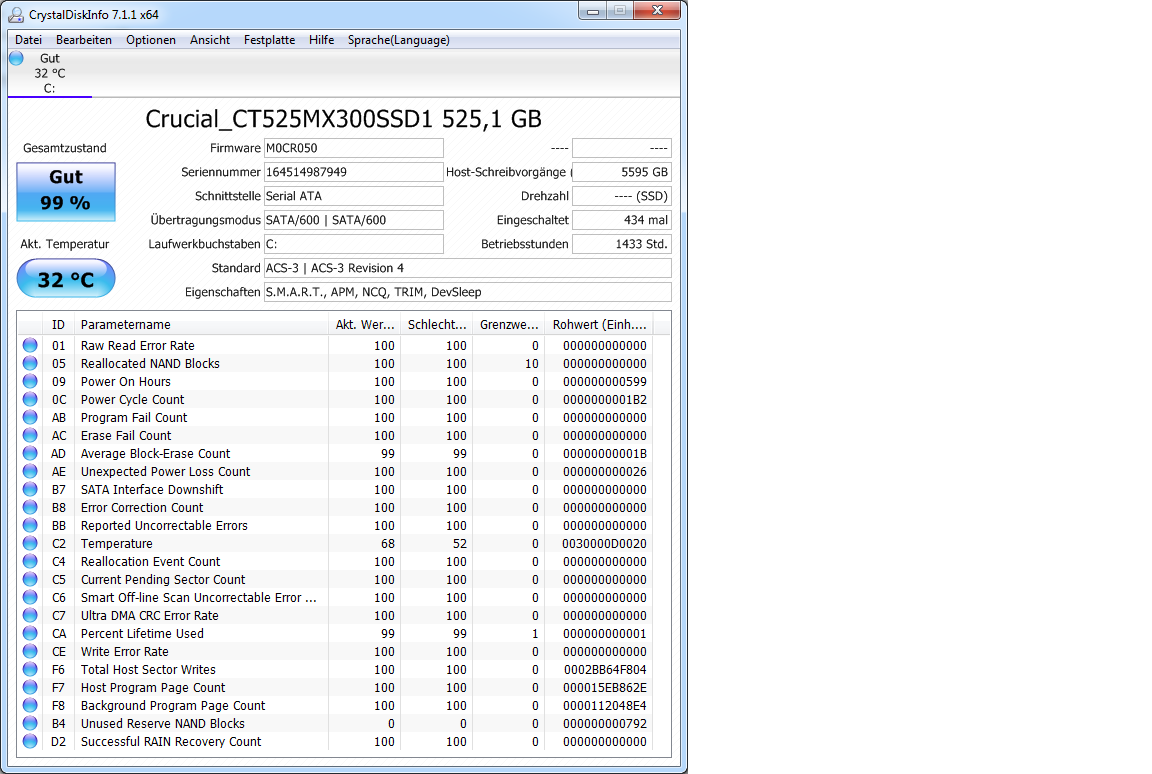Click raw value 0030000D0020
The image size is (1152, 774).
[x=605, y=544]
